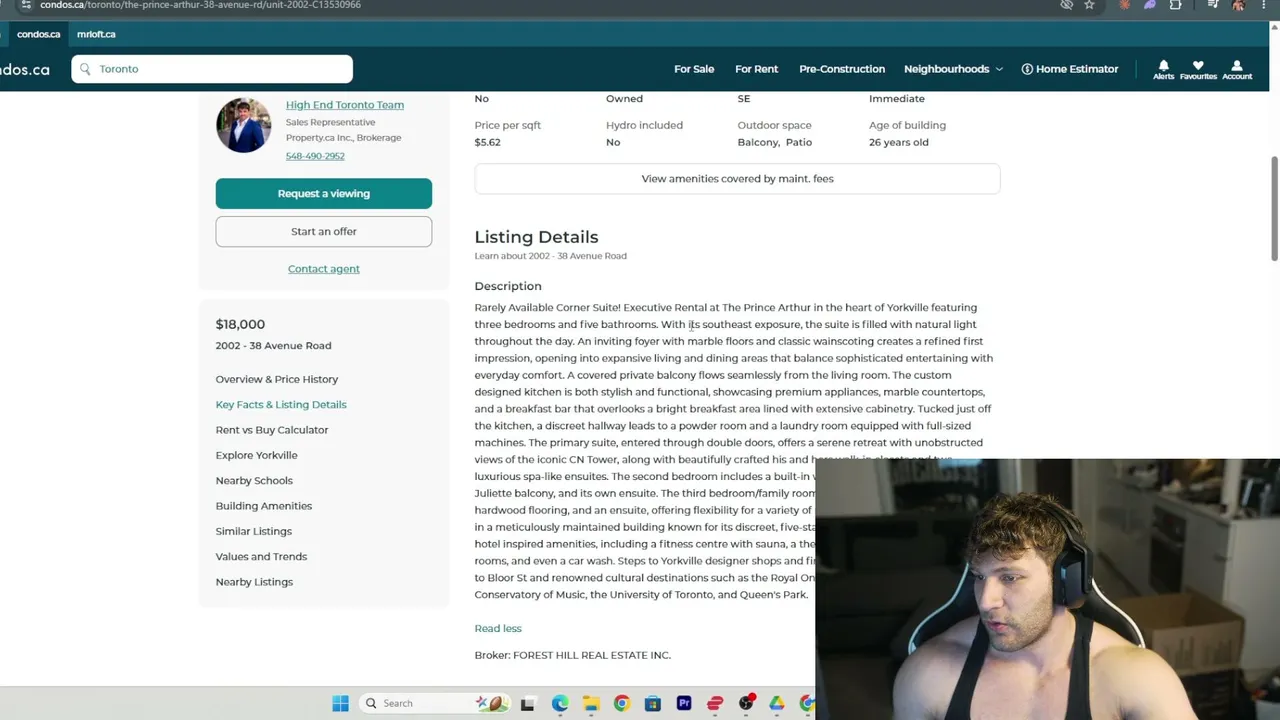This screenshot has width=1280, height=720.
Task: Expand the Neighbourhoods dropdown
Action: click(x=953, y=69)
